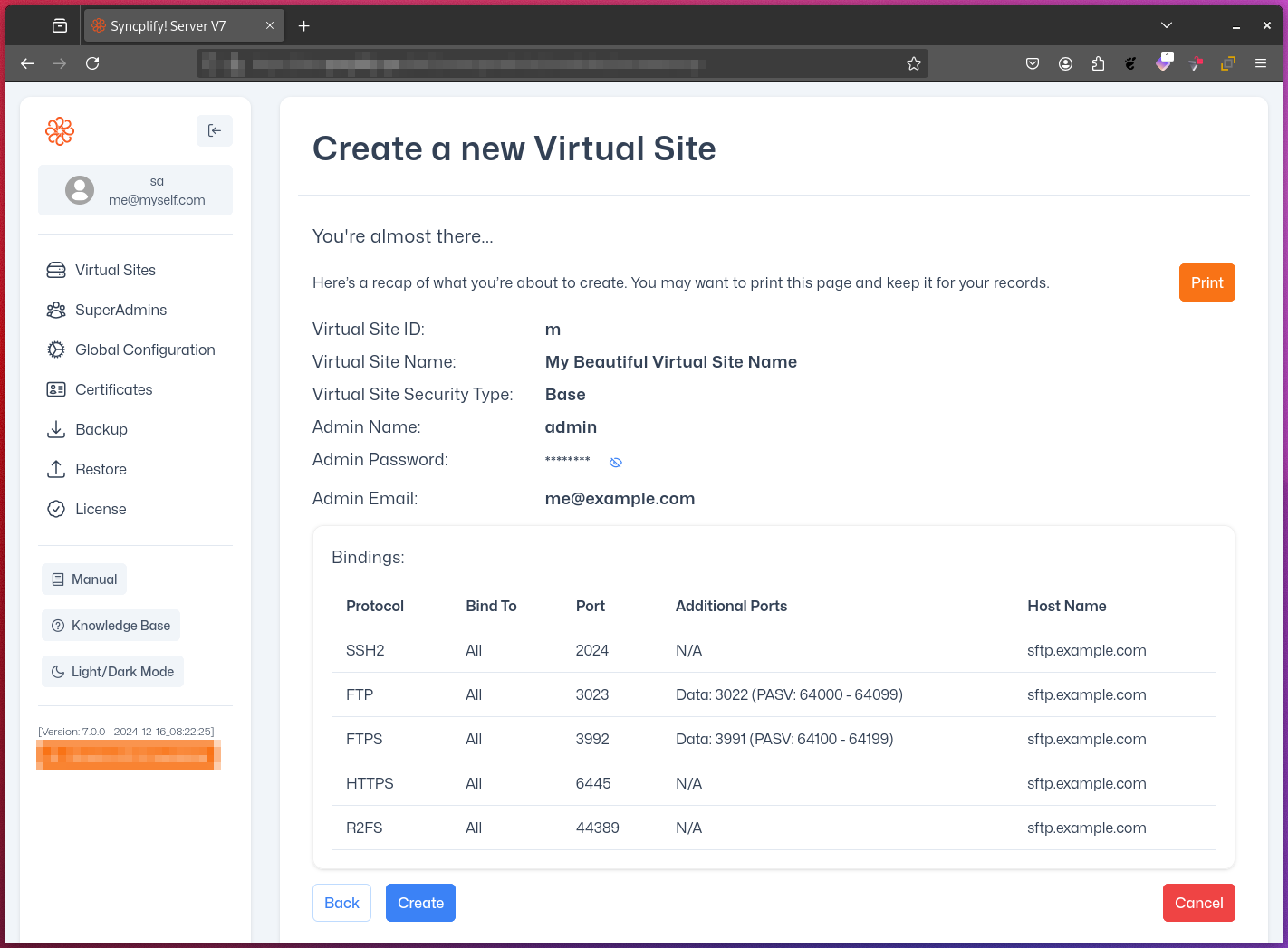
Task: Open the Restore section
Action: tap(101, 469)
